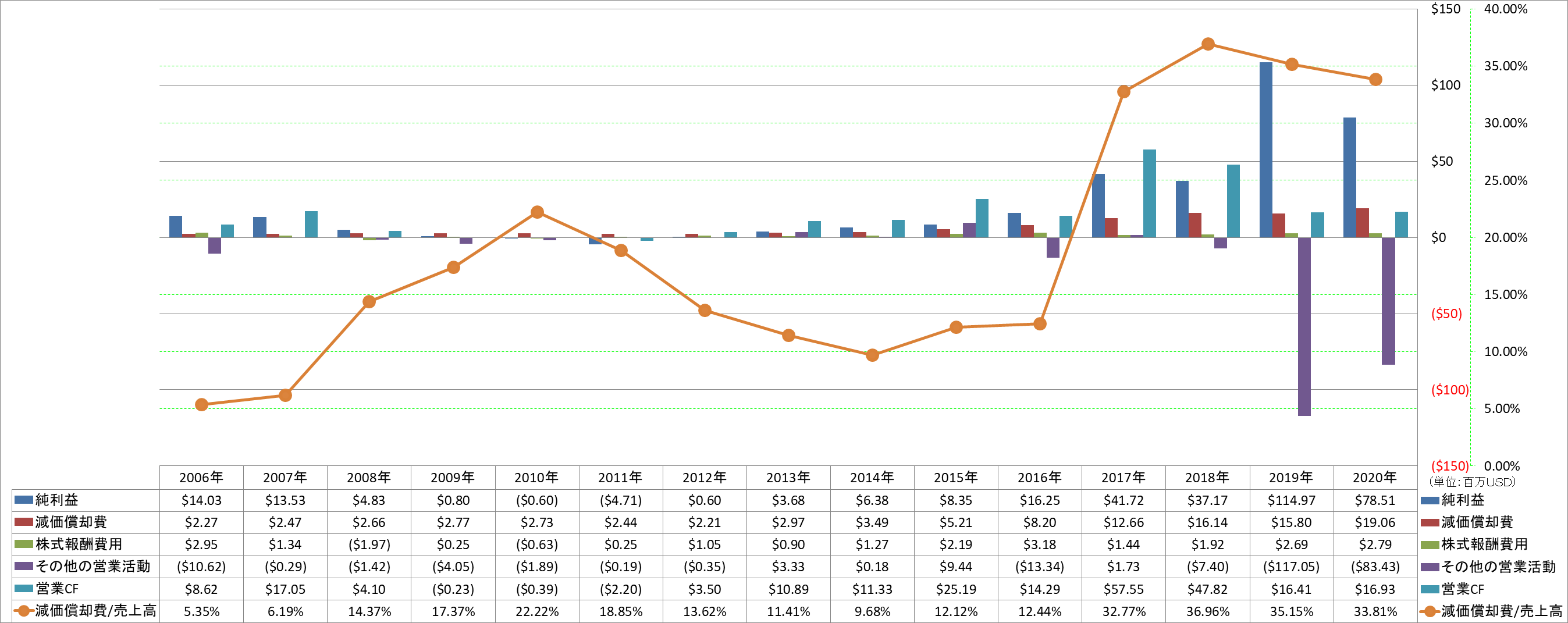Click the orange line marker above 2018年
Image resolution: width=1568 pixels, height=623 pixels.
point(1208,44)
